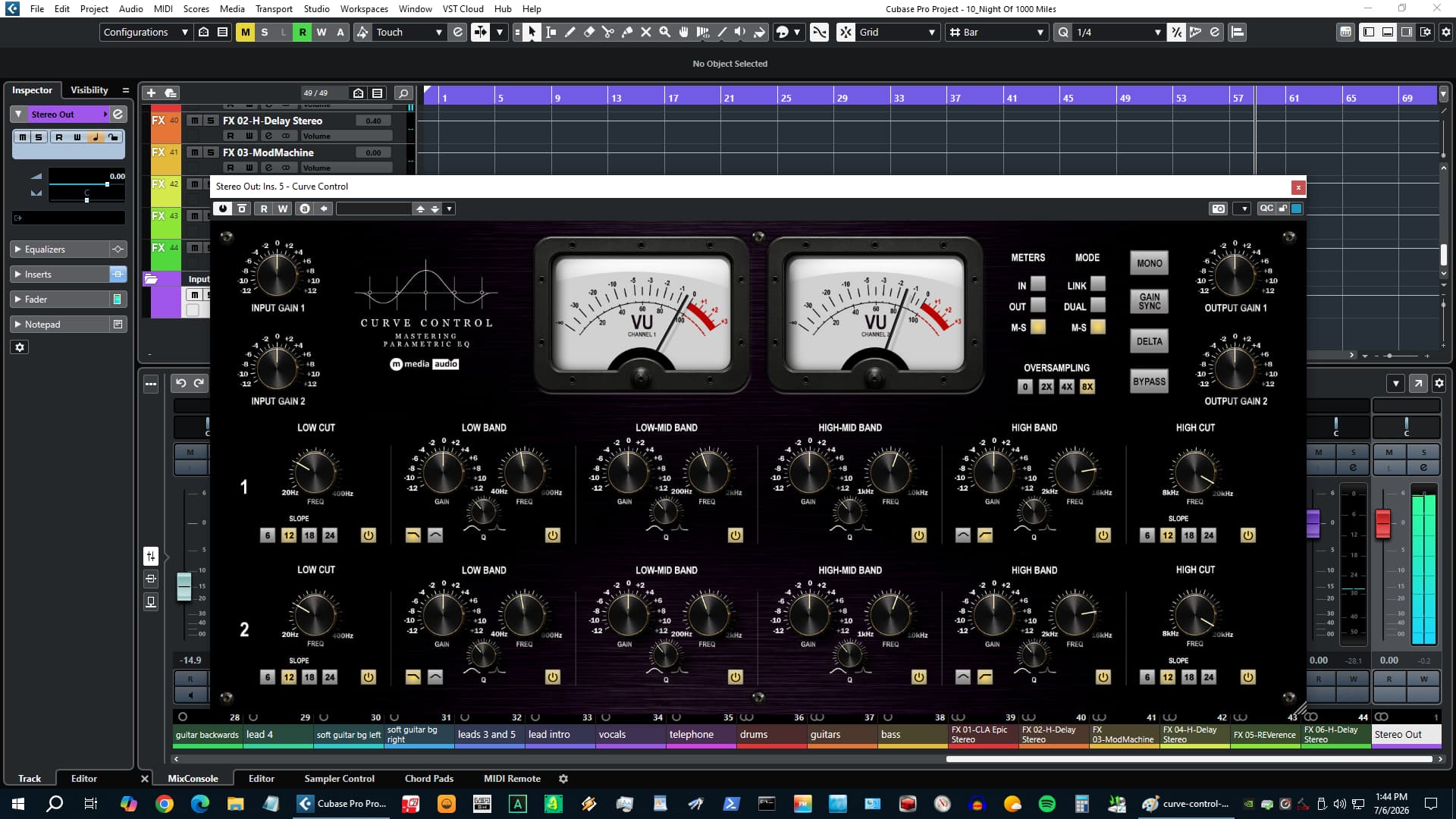Select the Color paint-bucket tool

coord(759,32)
